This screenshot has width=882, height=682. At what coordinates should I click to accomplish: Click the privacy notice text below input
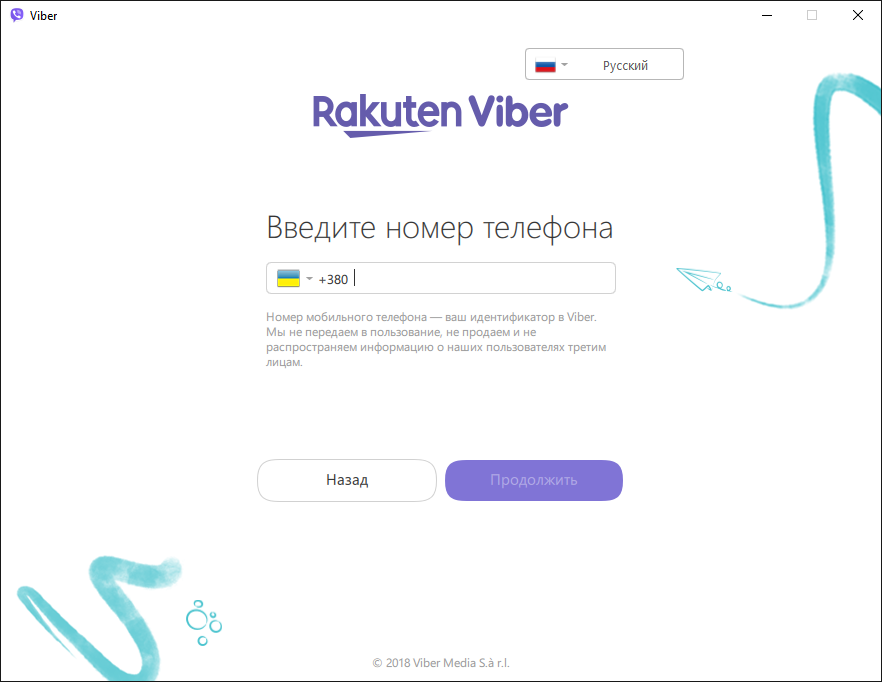(x=436, y=339)
